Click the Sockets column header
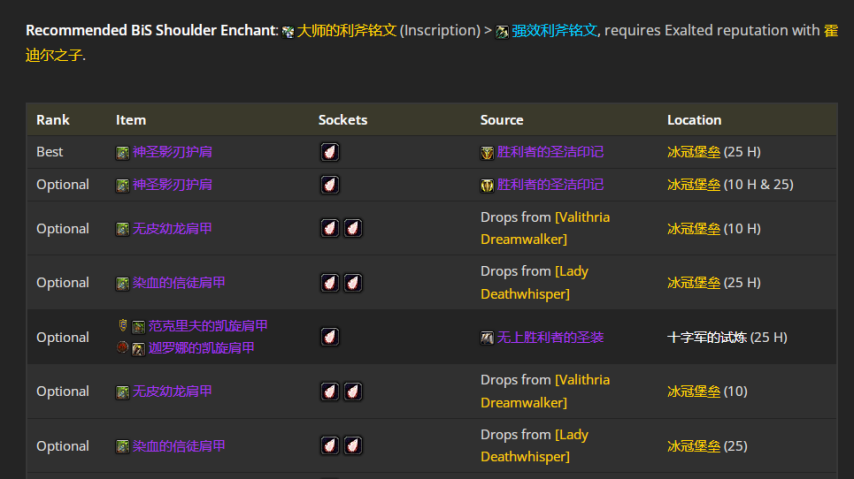Image resolution: width=854 pixels, height=479 pixels. pos(343,120)
